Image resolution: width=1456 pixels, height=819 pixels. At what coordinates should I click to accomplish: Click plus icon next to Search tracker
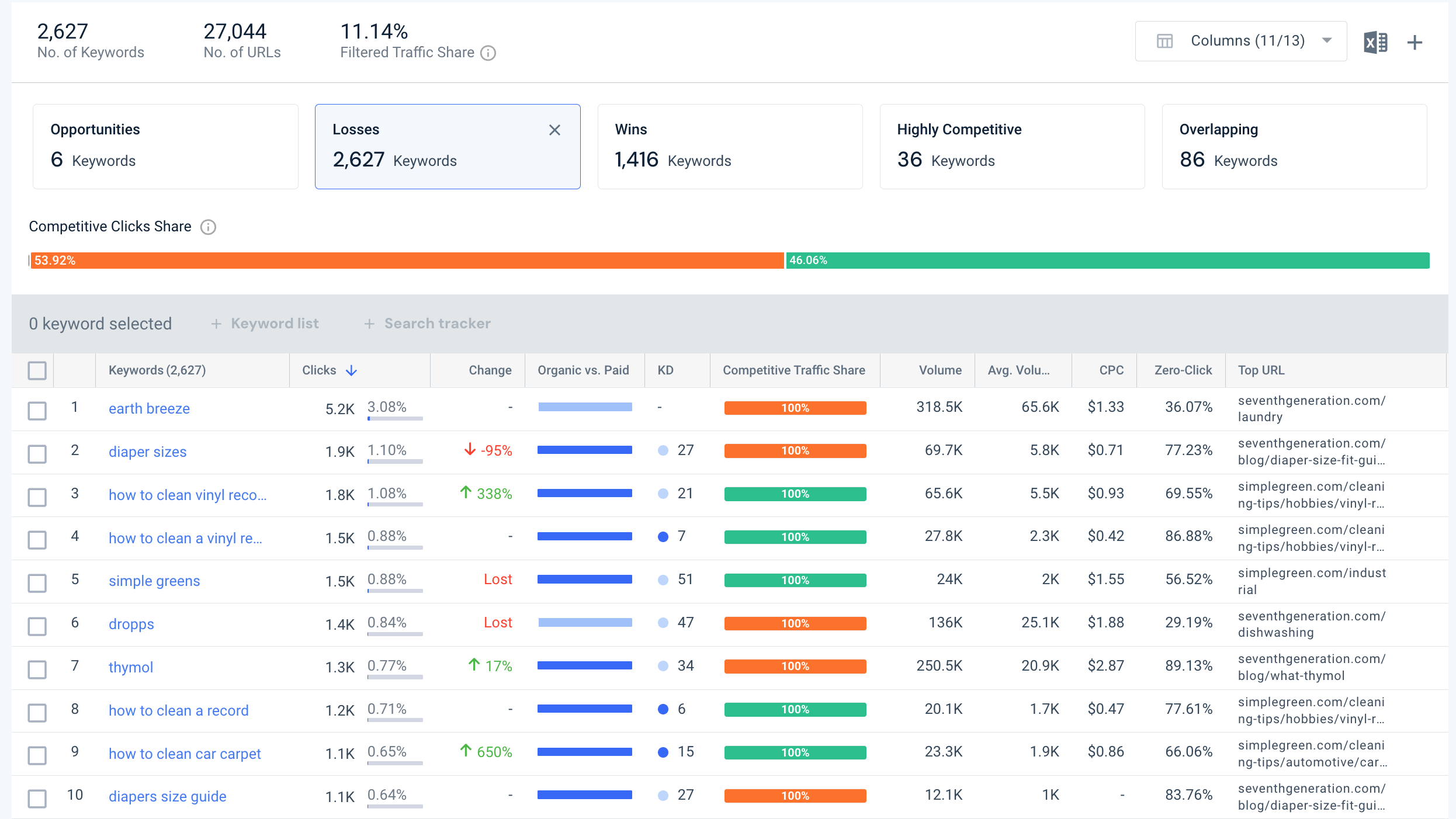pos(369,324)
